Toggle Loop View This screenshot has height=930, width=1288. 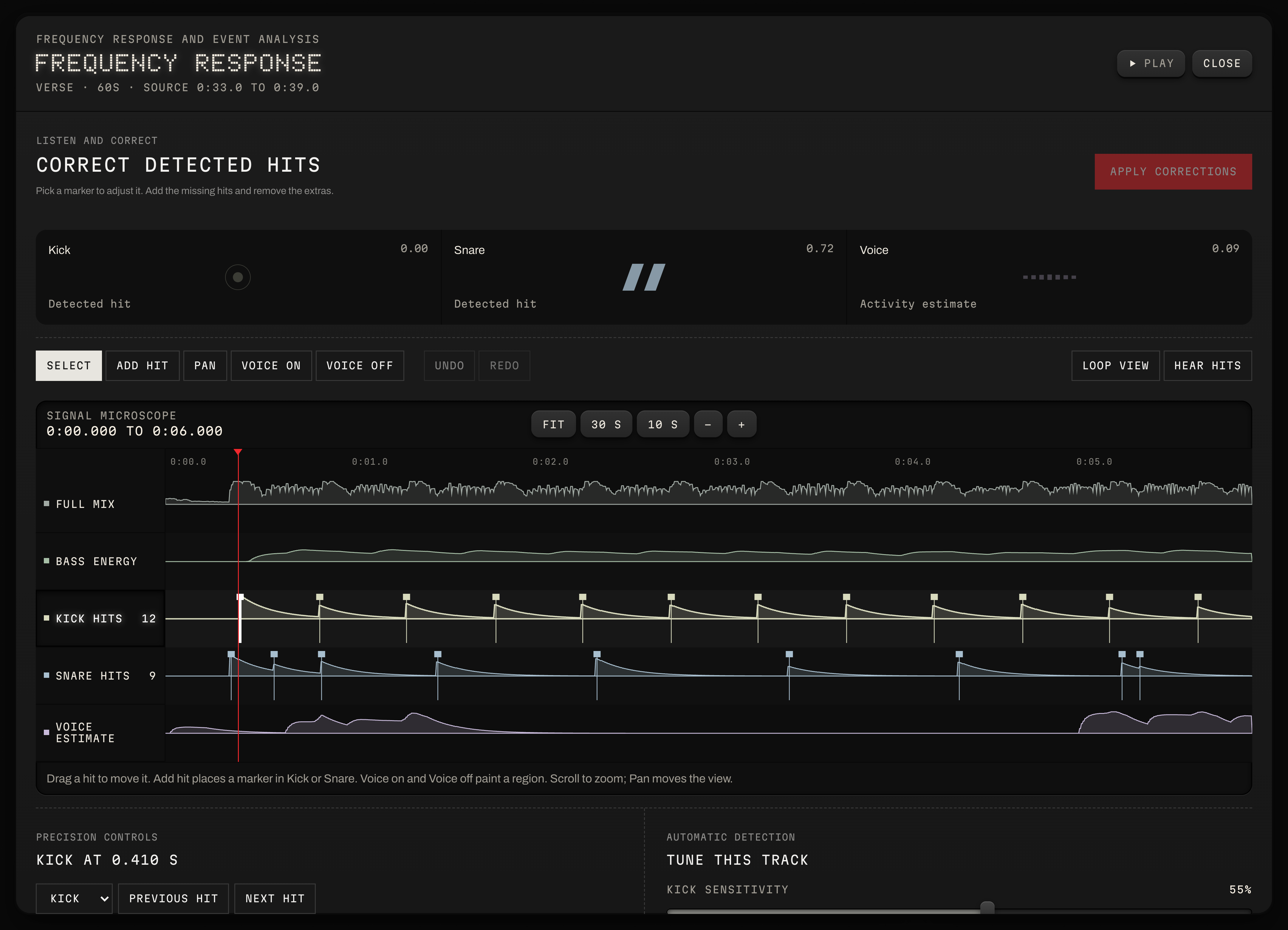coord(1115,366)
